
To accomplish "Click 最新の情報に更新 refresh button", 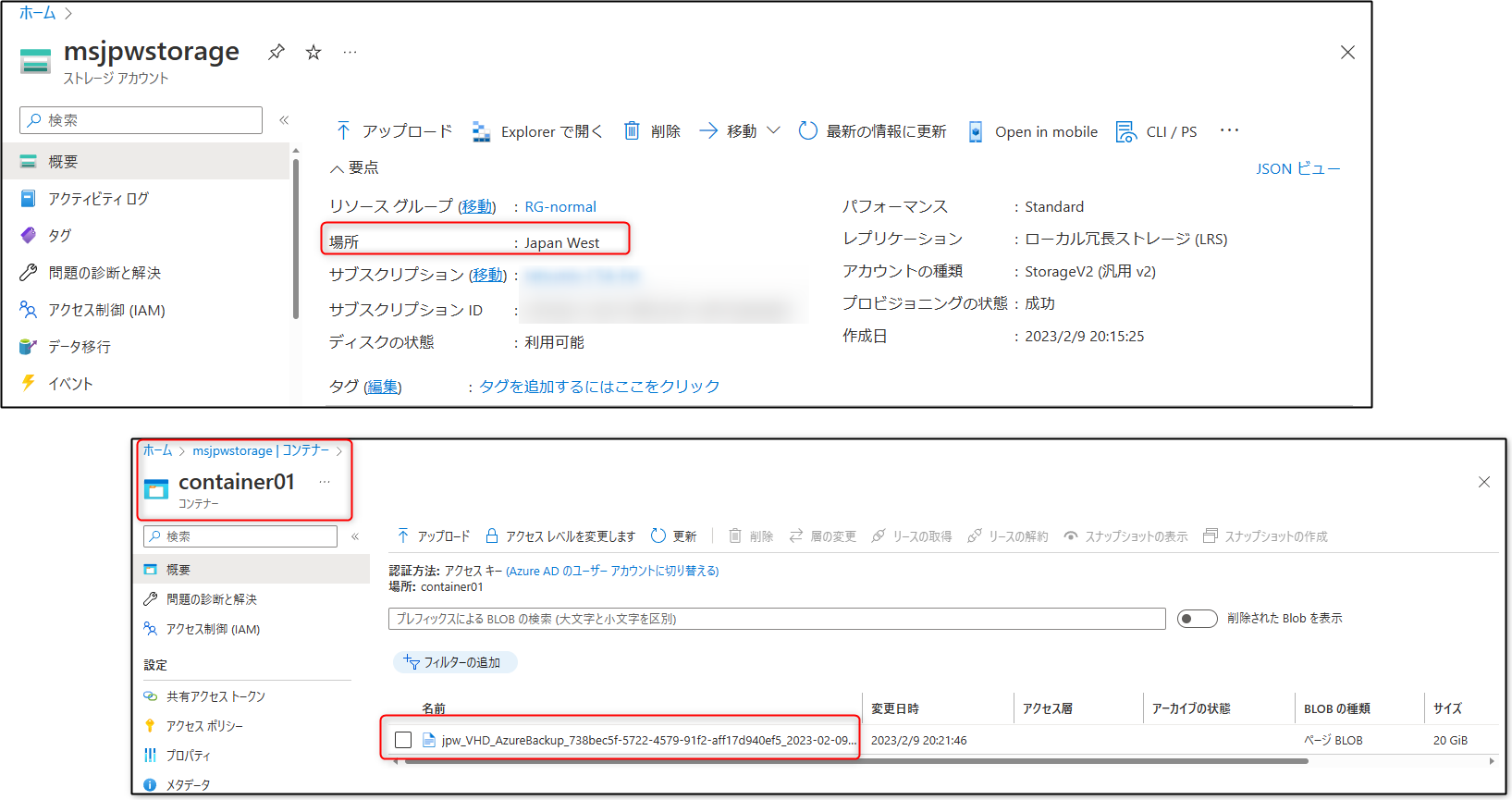I will point(873,131).
